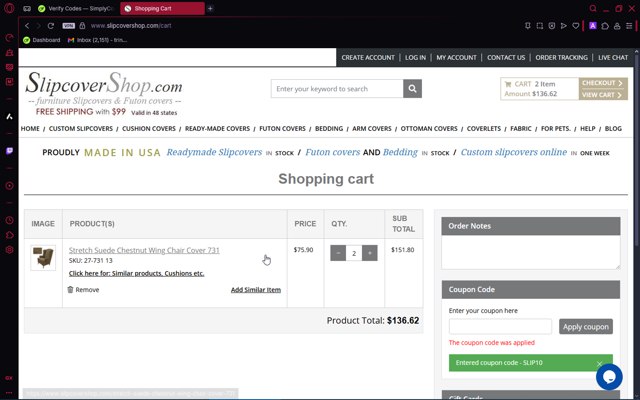Open the profile account icon
Screen dimensions: 640x400
pyautogui.click(x=617, y=26)
